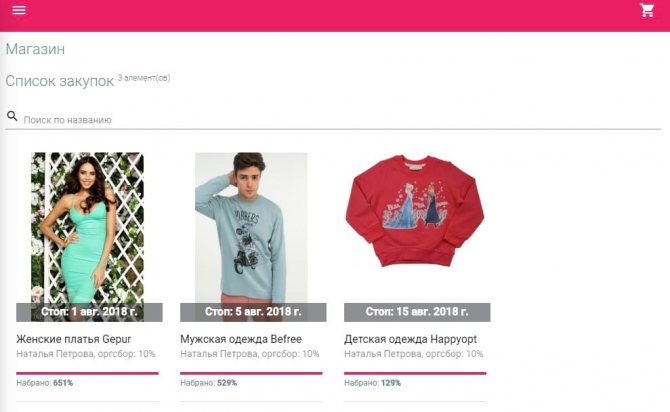The width and height of the screenshot is (670, 412).
Task: Click the search magnifier icon
Action: click(12, 116)
